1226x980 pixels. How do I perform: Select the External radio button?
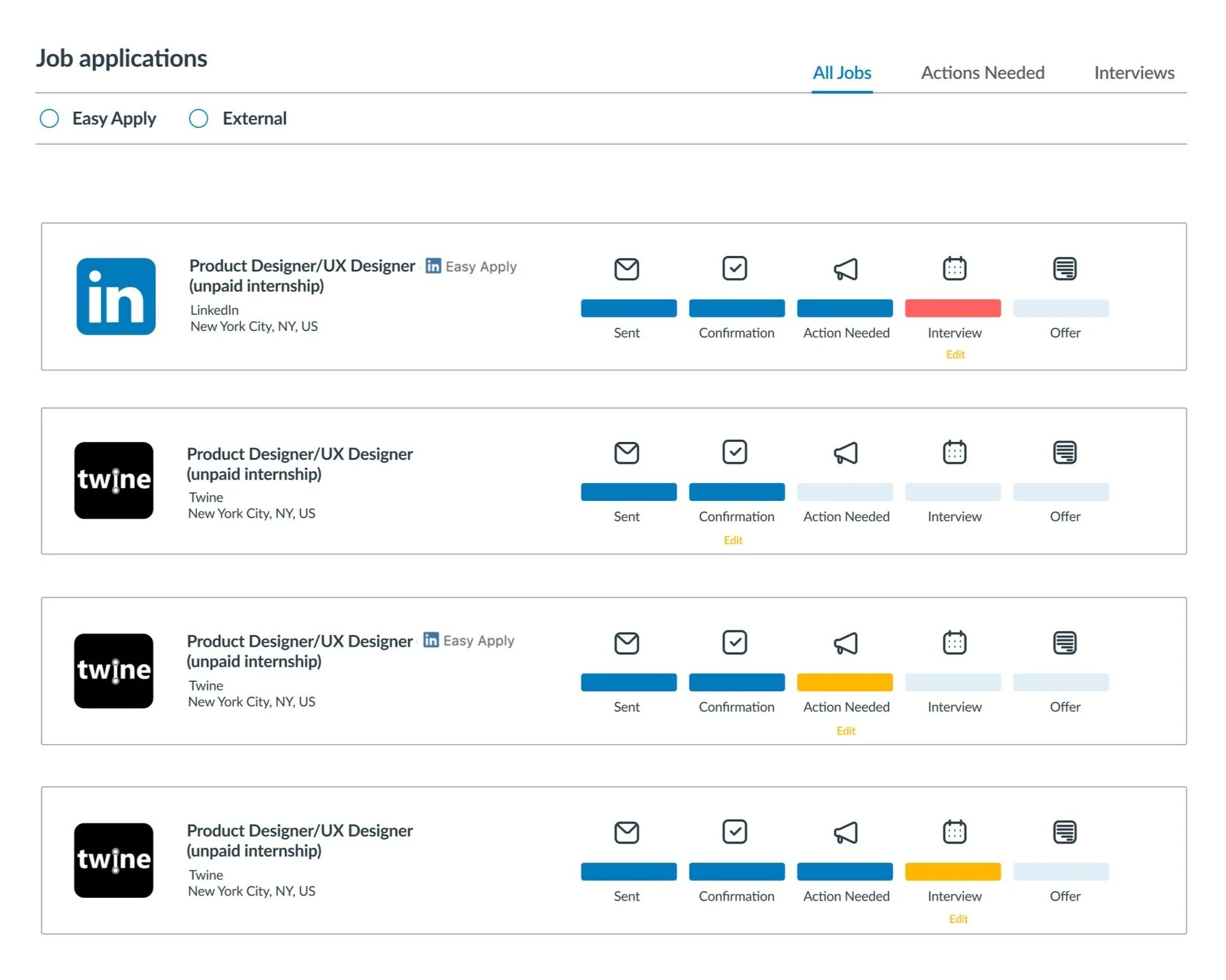[x=199, y=119]
